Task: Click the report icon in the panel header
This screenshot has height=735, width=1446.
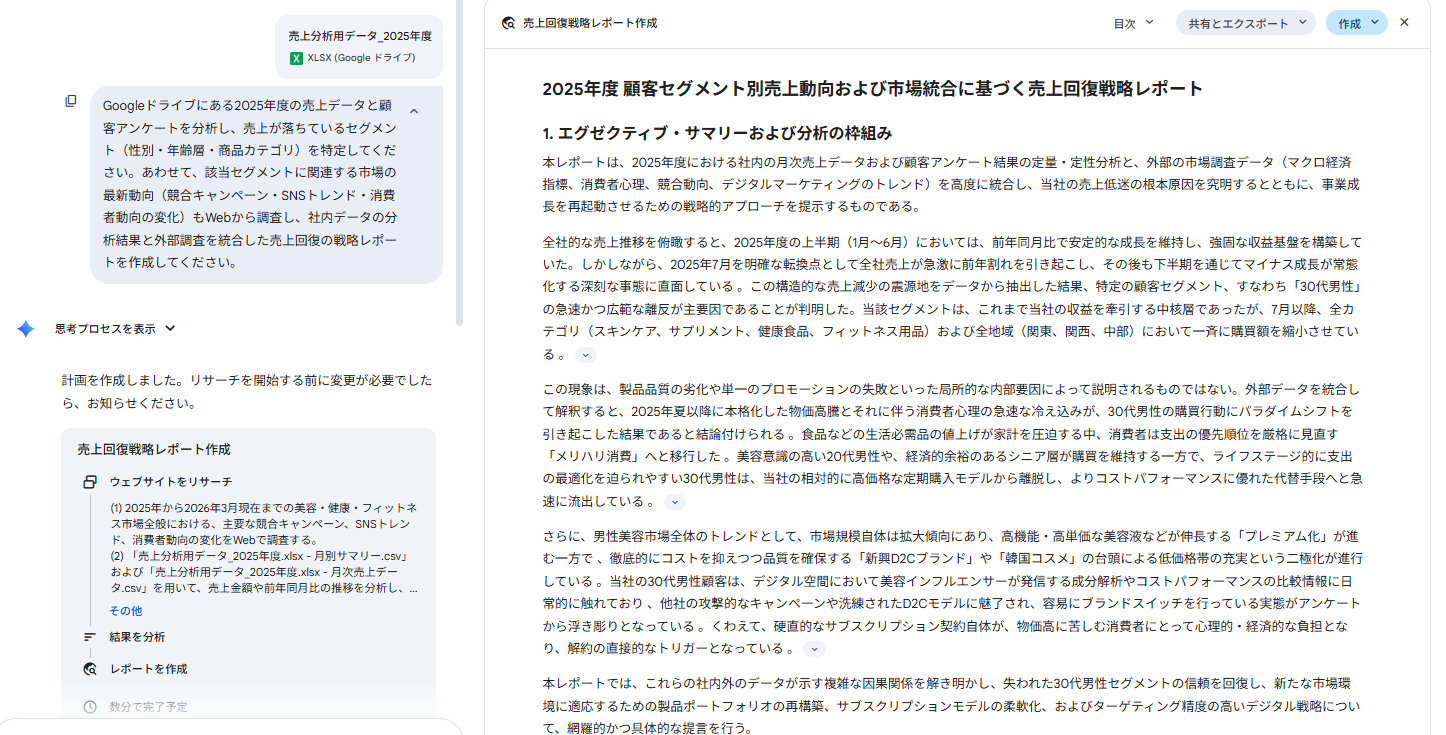Action: (508, 23)
